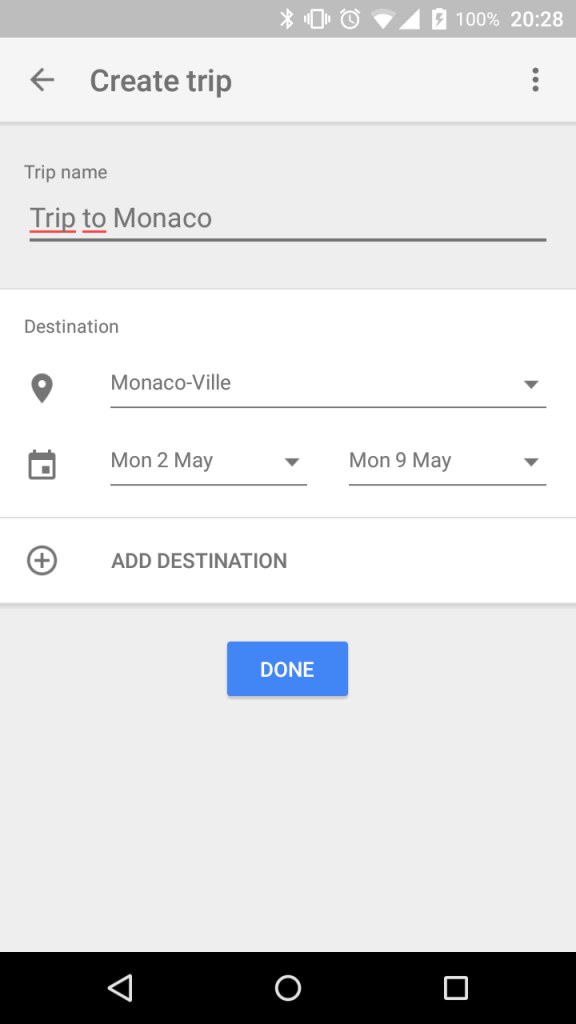
Task: Tap the Bluetooth status bar icon
Action: pyautogui.click(x=287, y=19)
